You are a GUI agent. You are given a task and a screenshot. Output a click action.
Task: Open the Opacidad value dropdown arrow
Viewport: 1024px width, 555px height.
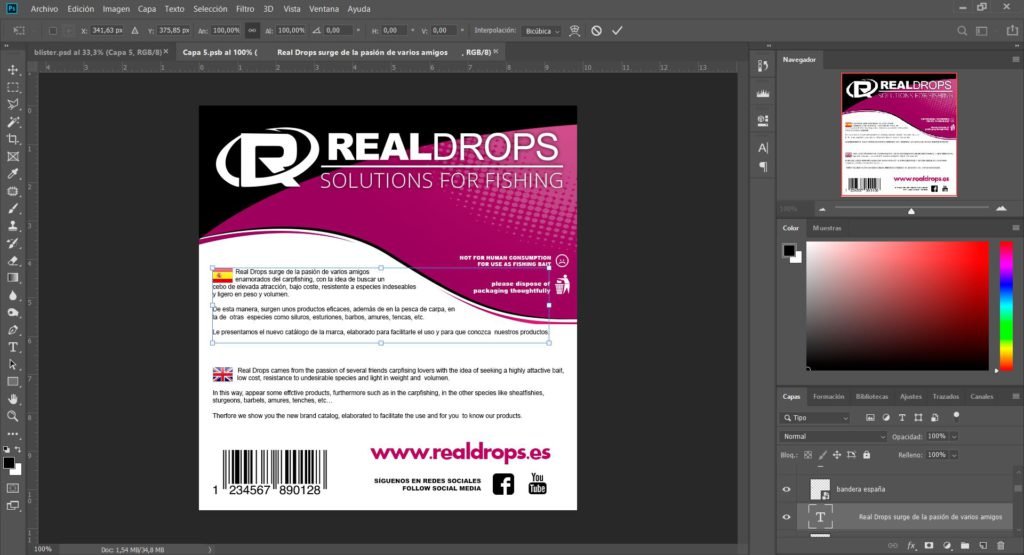tap(954, 436)
